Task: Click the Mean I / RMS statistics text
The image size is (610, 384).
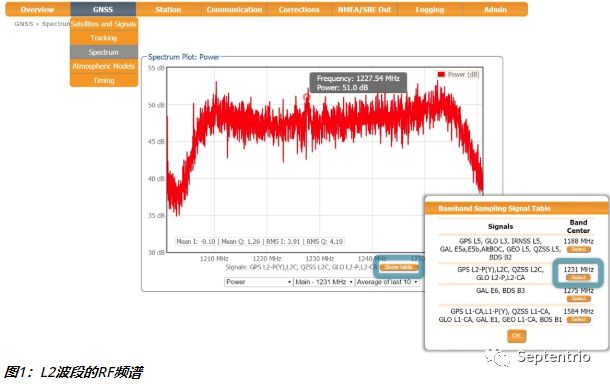Action: pos(259,242)
